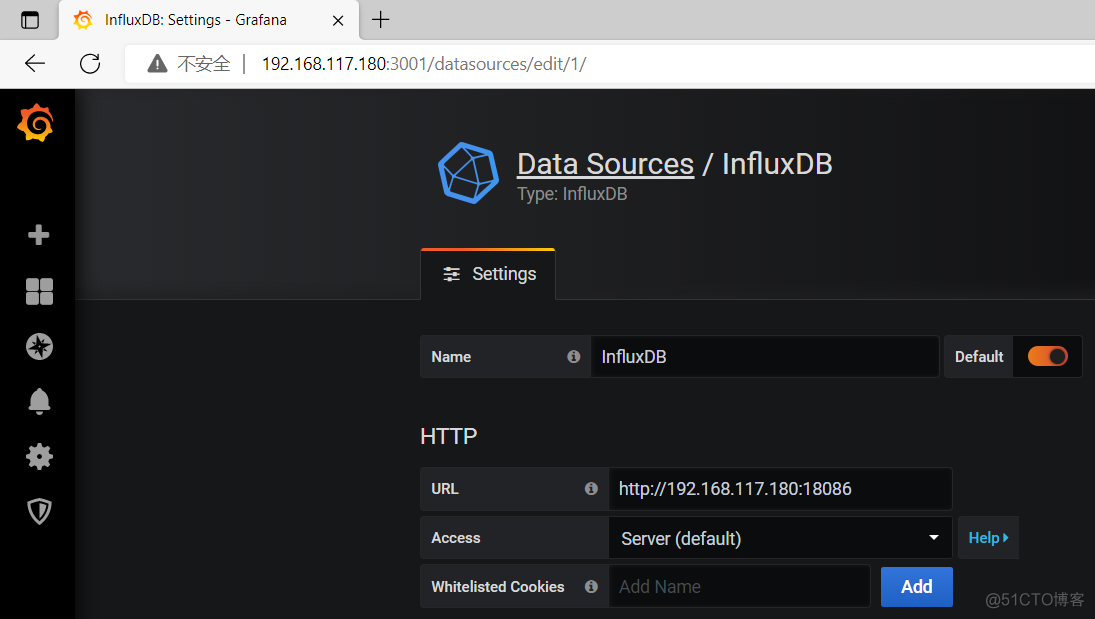Screen dimensions: 1095x619
Task: Click the Whitelisted Cookies label
Action: click(498, 587)
